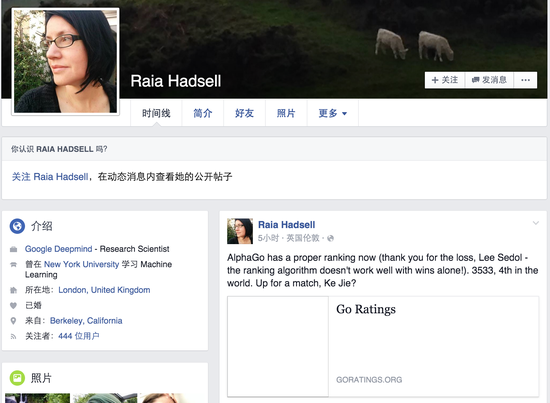Open the Google Deepmind link

click(58, 249)
